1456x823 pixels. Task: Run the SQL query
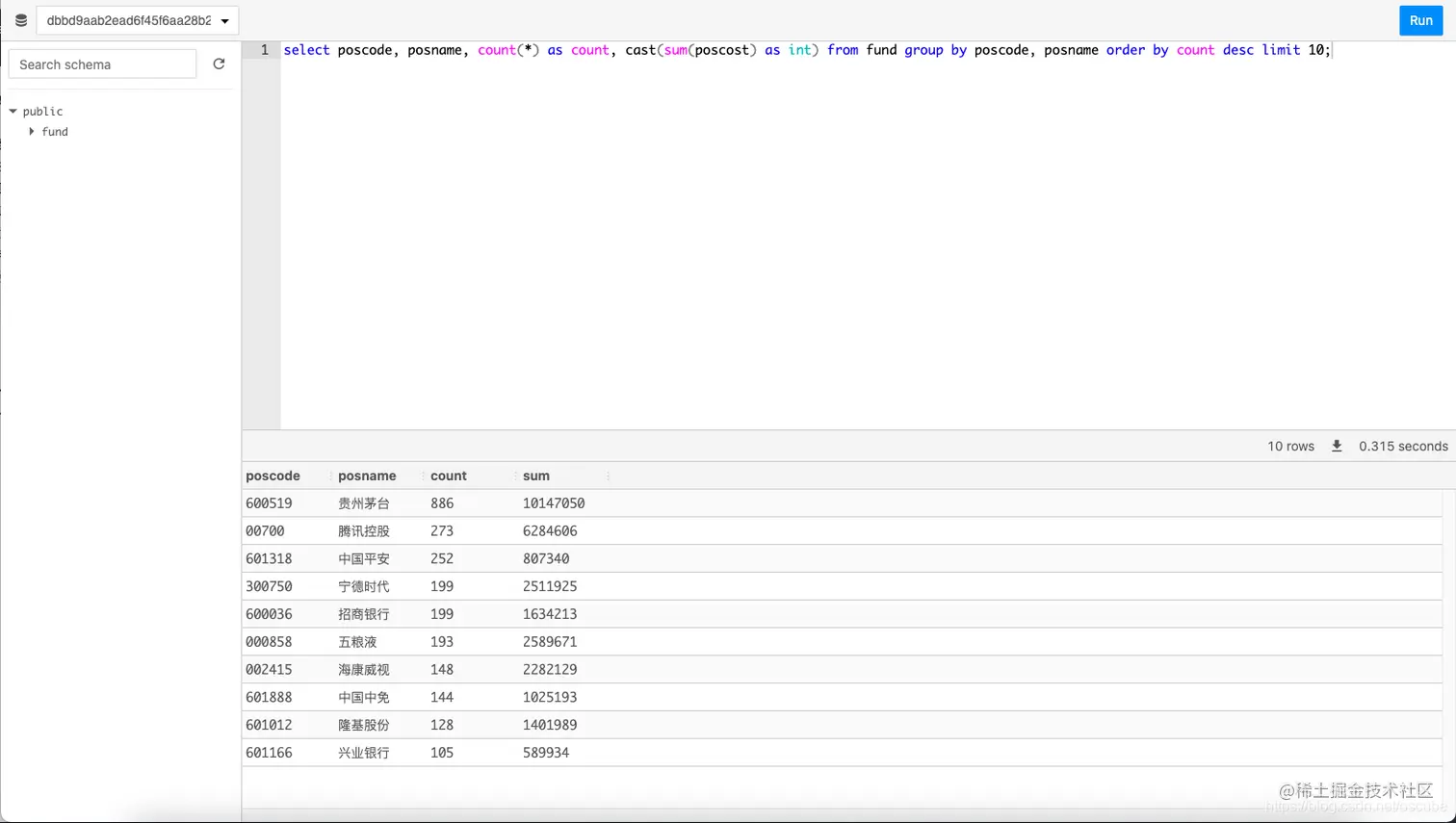(x=1420, y=20)
